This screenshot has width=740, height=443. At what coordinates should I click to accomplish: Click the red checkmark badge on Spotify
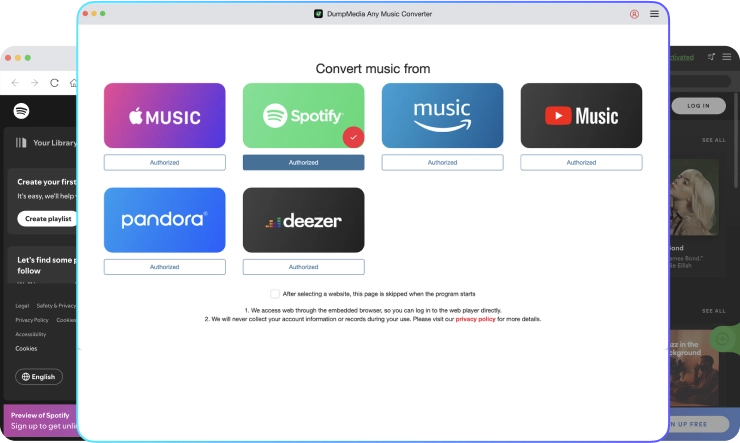(x=353, y=137)
